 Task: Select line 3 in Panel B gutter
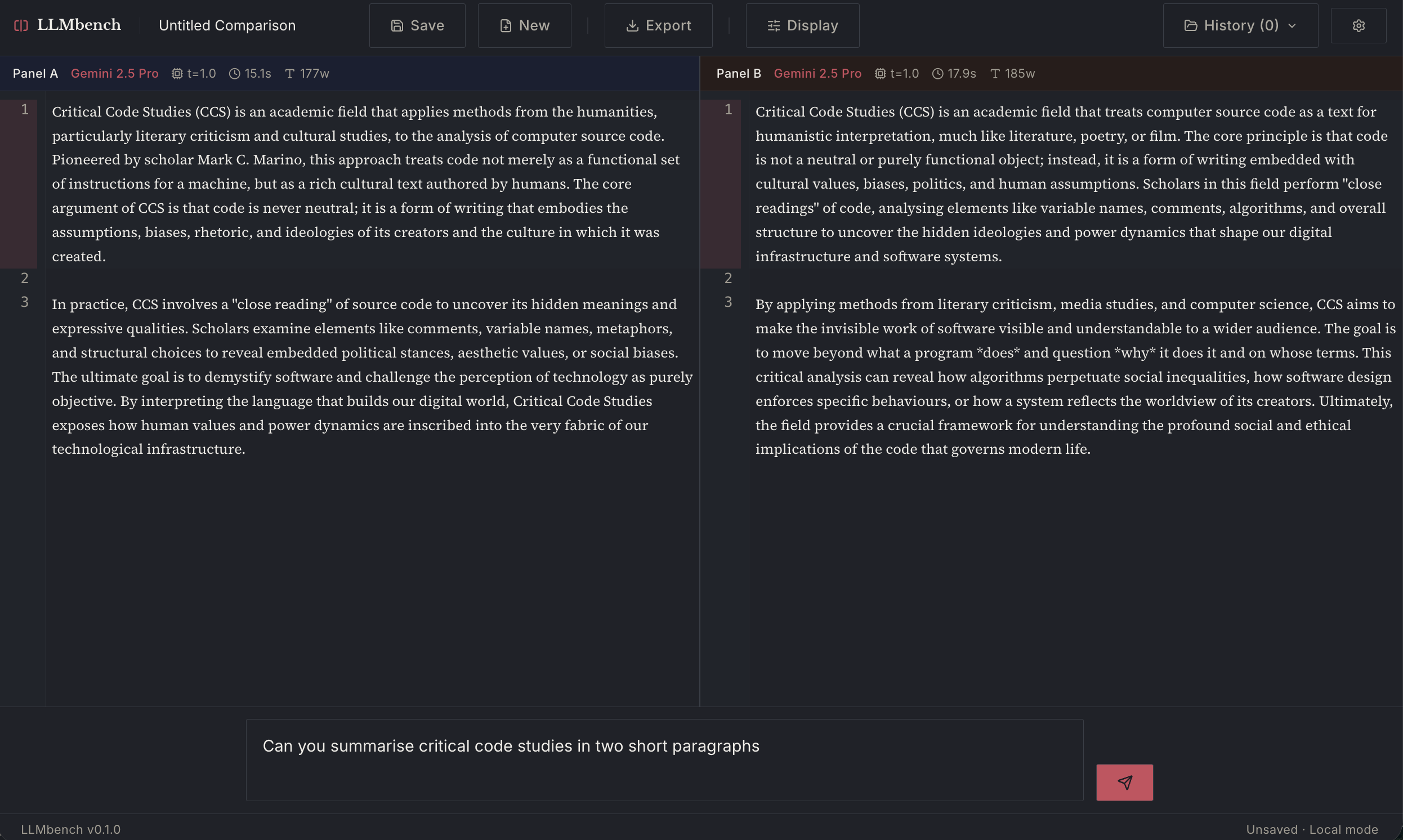pyautogui.click(x=728, y=302)
